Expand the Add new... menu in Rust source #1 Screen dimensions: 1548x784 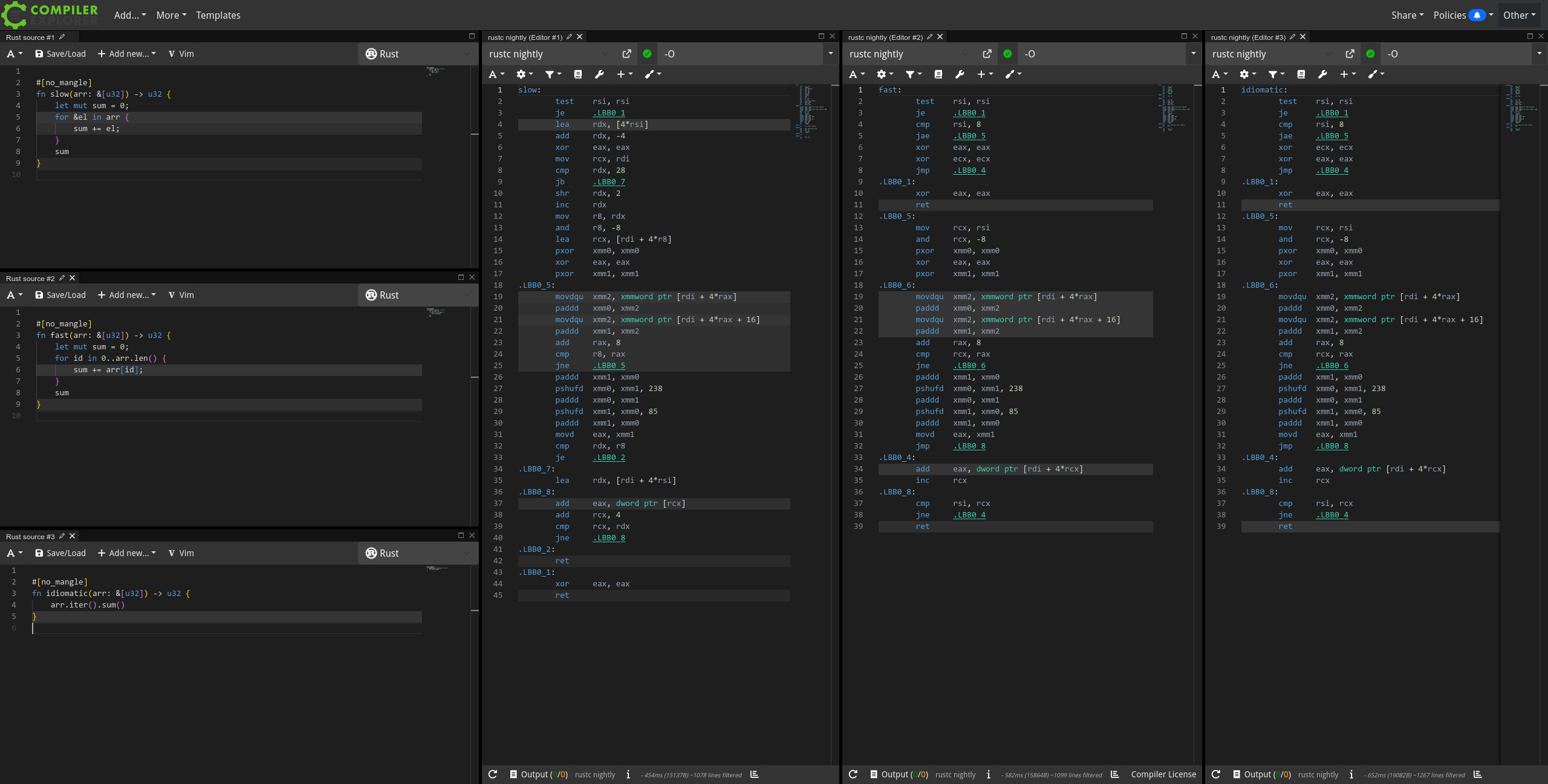127,54
